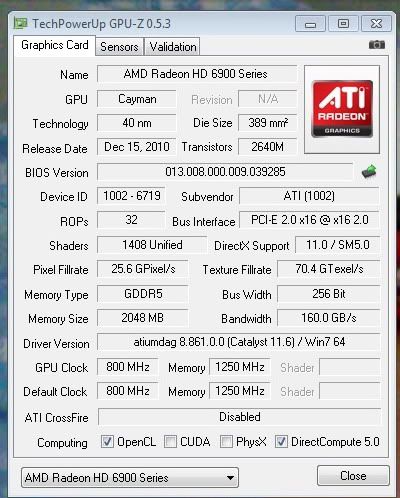
Task: Maximize the GPU-Z window
Action: pos(343,24)
